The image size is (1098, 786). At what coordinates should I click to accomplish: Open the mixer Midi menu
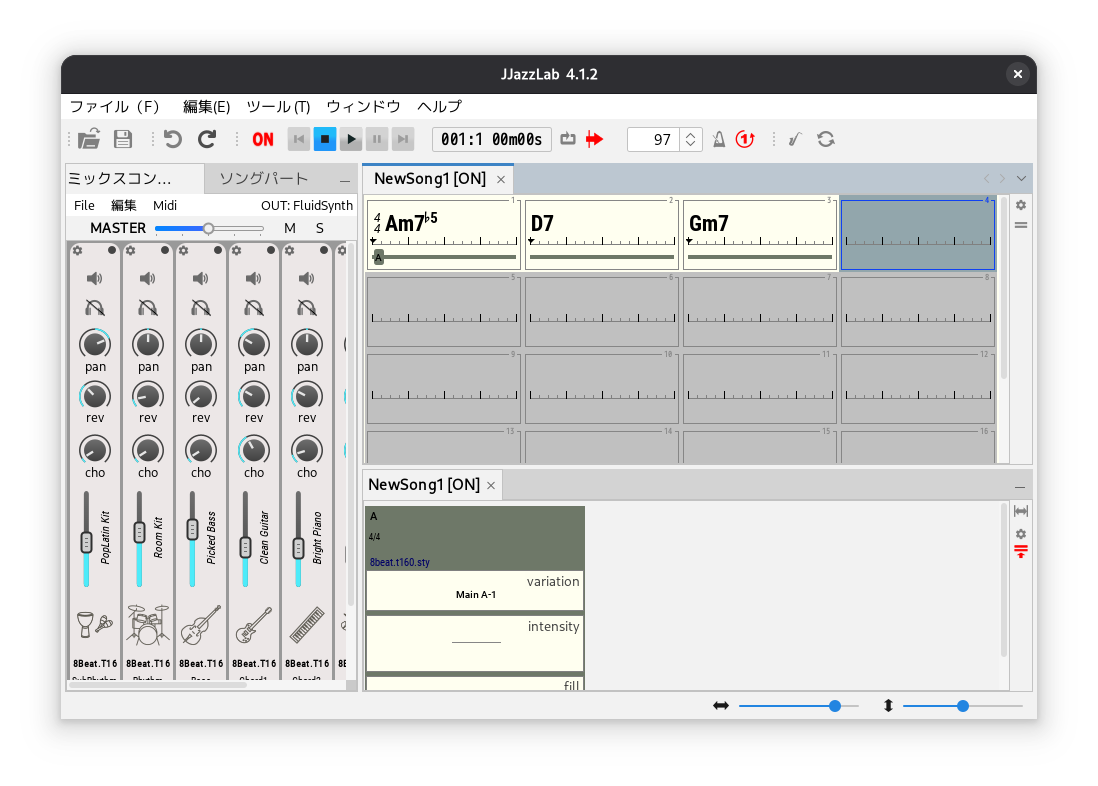coord(165,205)
